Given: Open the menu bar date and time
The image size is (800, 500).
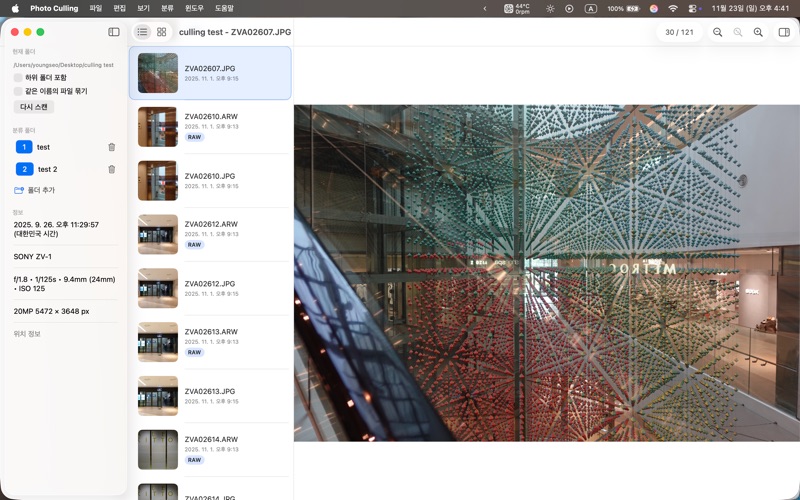Looking at the screenshot, I should click(x=750, y=8).
